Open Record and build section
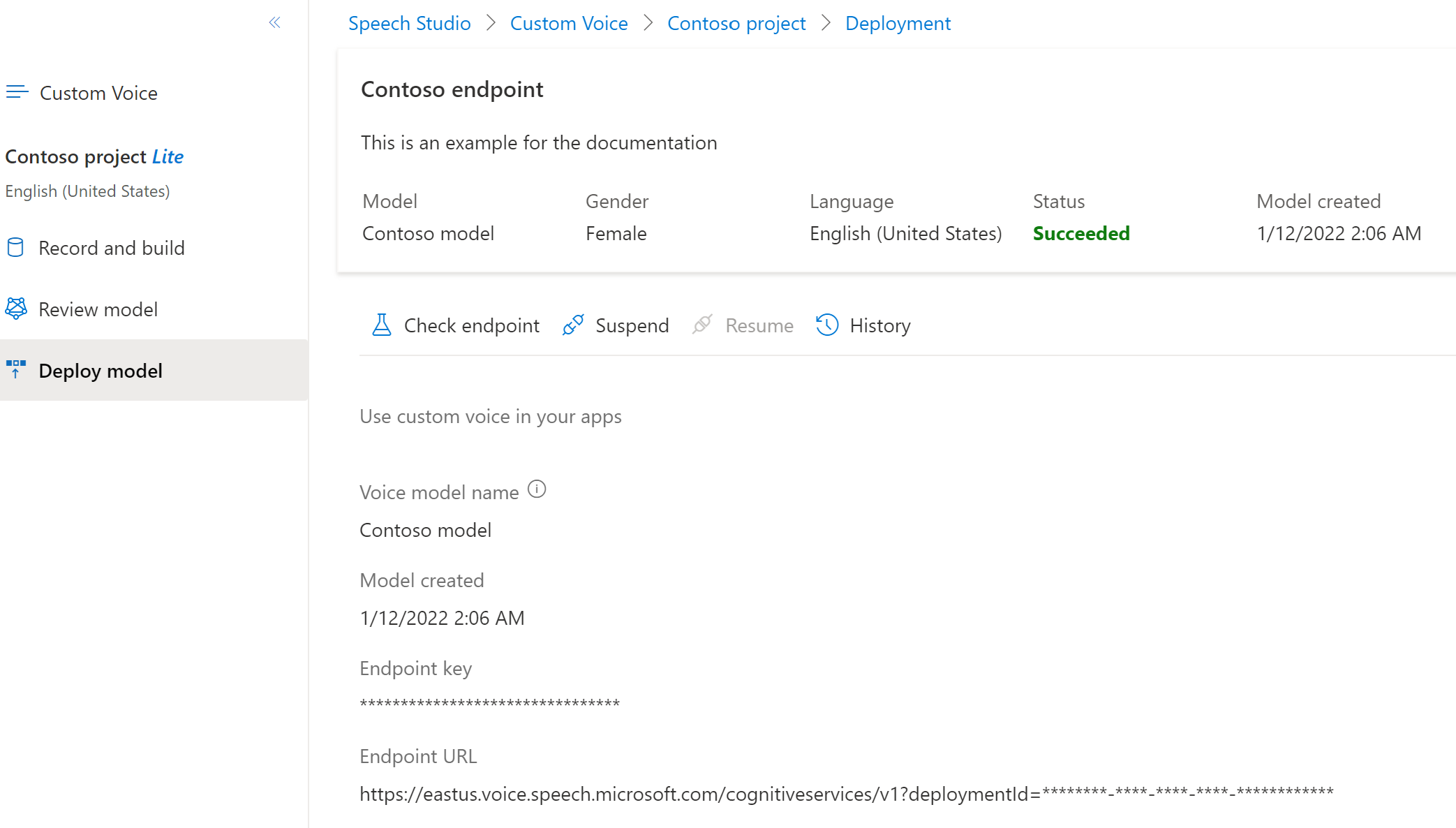Viewport: 1456px width, 828px height. (x=112, y=248)
